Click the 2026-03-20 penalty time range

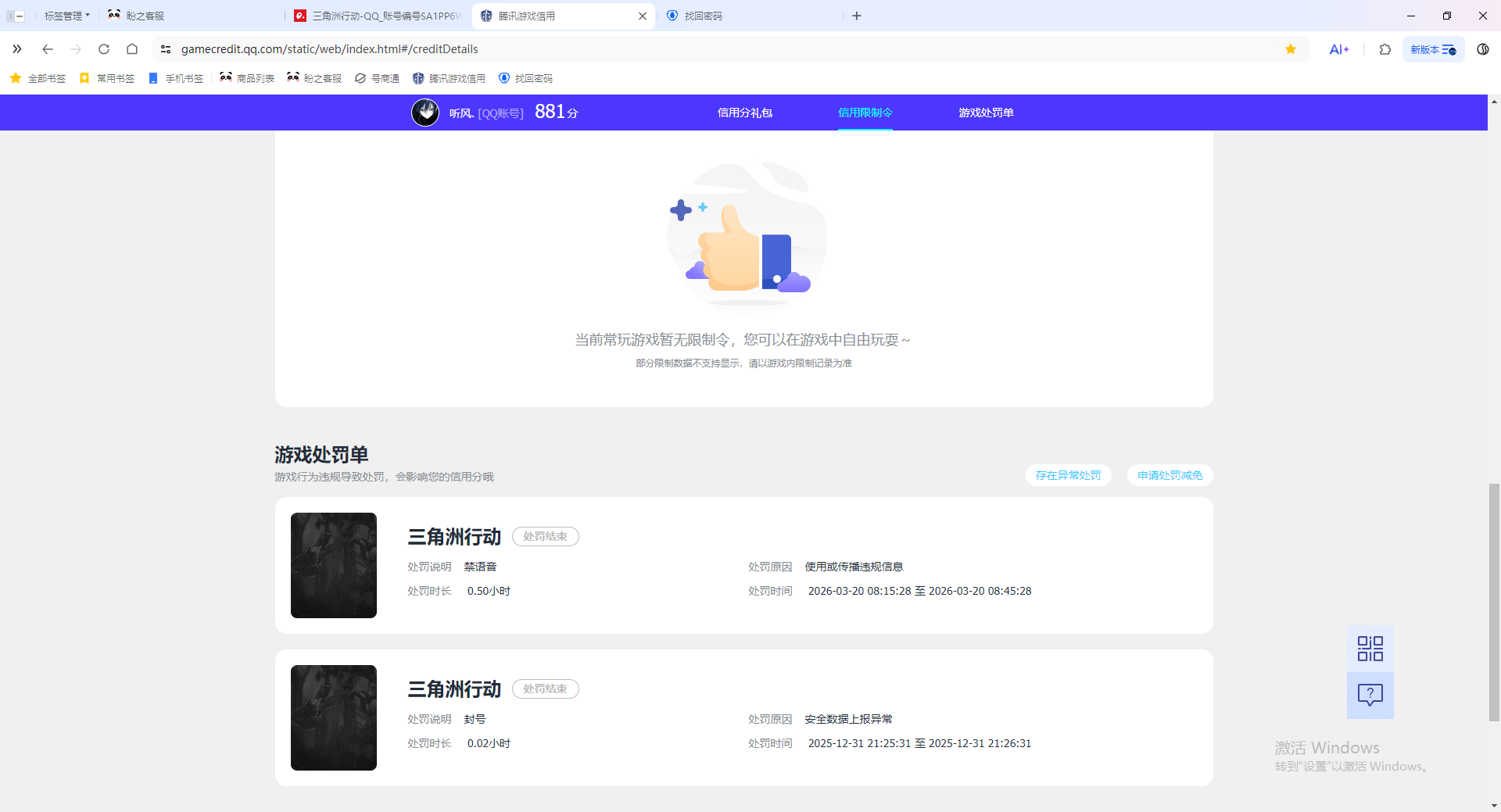pos(919,591)
